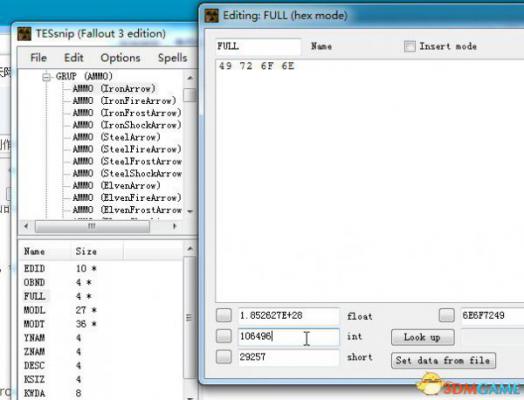Viewport: 524px width, 400px height.
Task: Click the scroll-down arrow of record tree
Action: pyautogui.click(x=190, y=211)
